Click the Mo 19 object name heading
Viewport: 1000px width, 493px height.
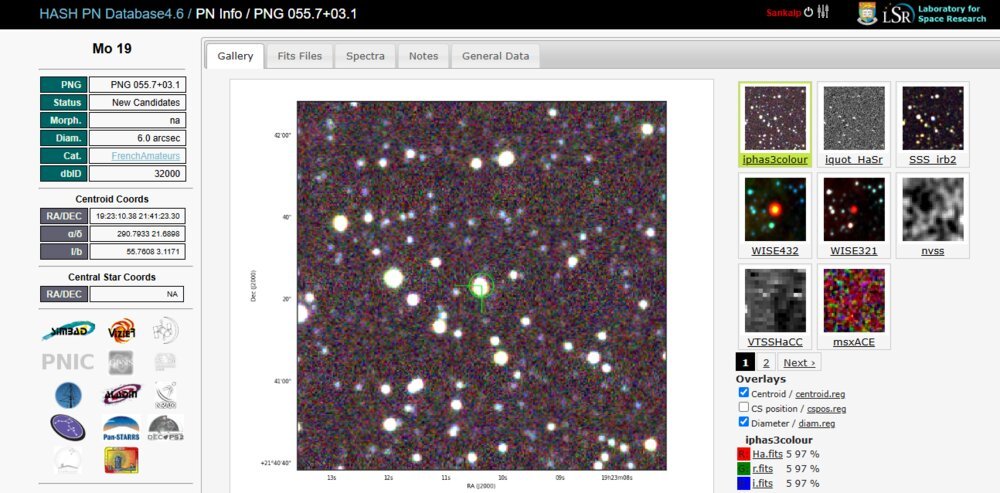(x=112, y=48)
